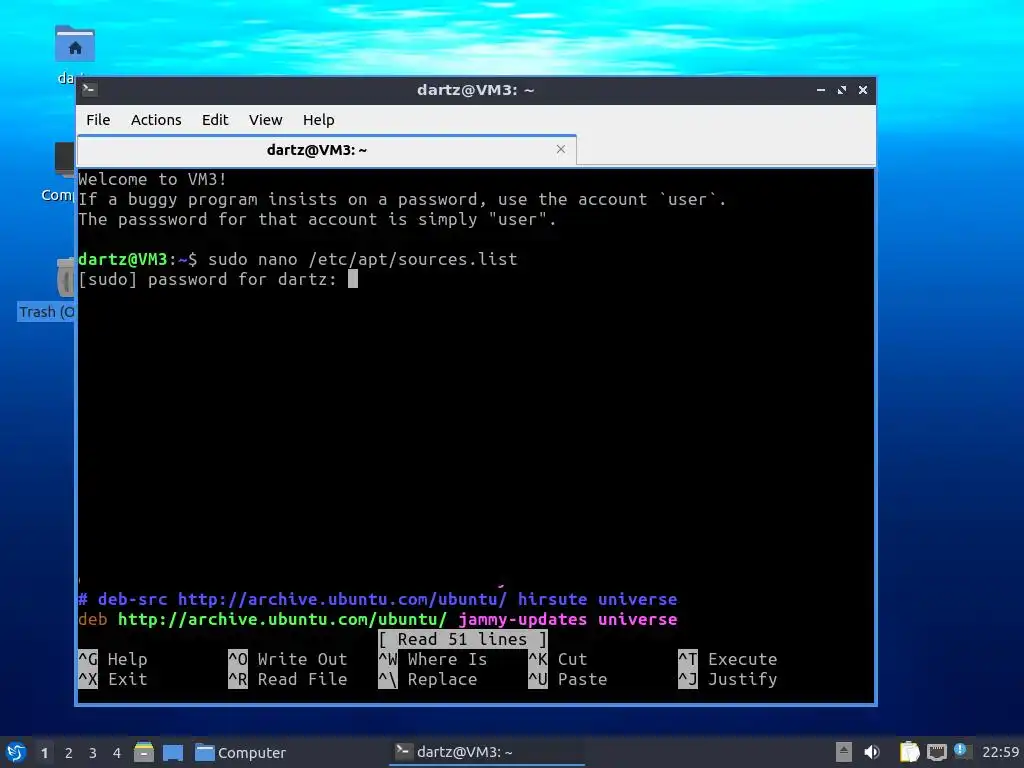Viewport: 1024px width, 768px height.
Task: Click the update notifier tray icon
Action: pos(960,750)
